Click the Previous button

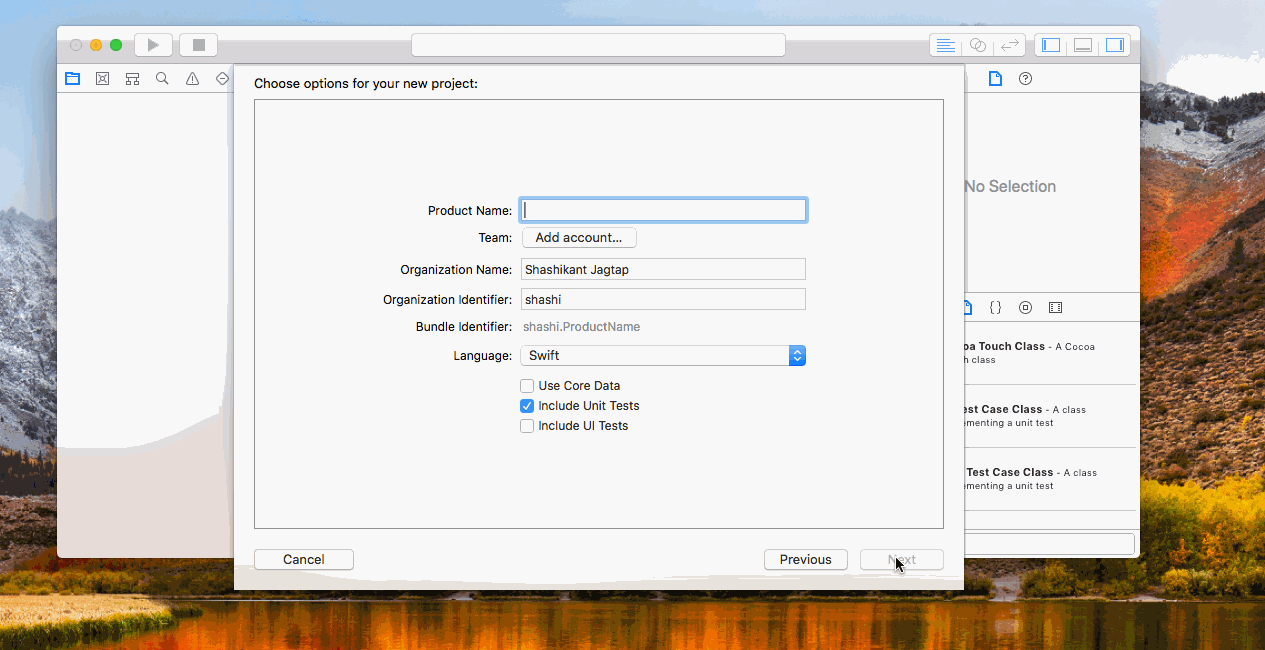[x=805, y=559]
